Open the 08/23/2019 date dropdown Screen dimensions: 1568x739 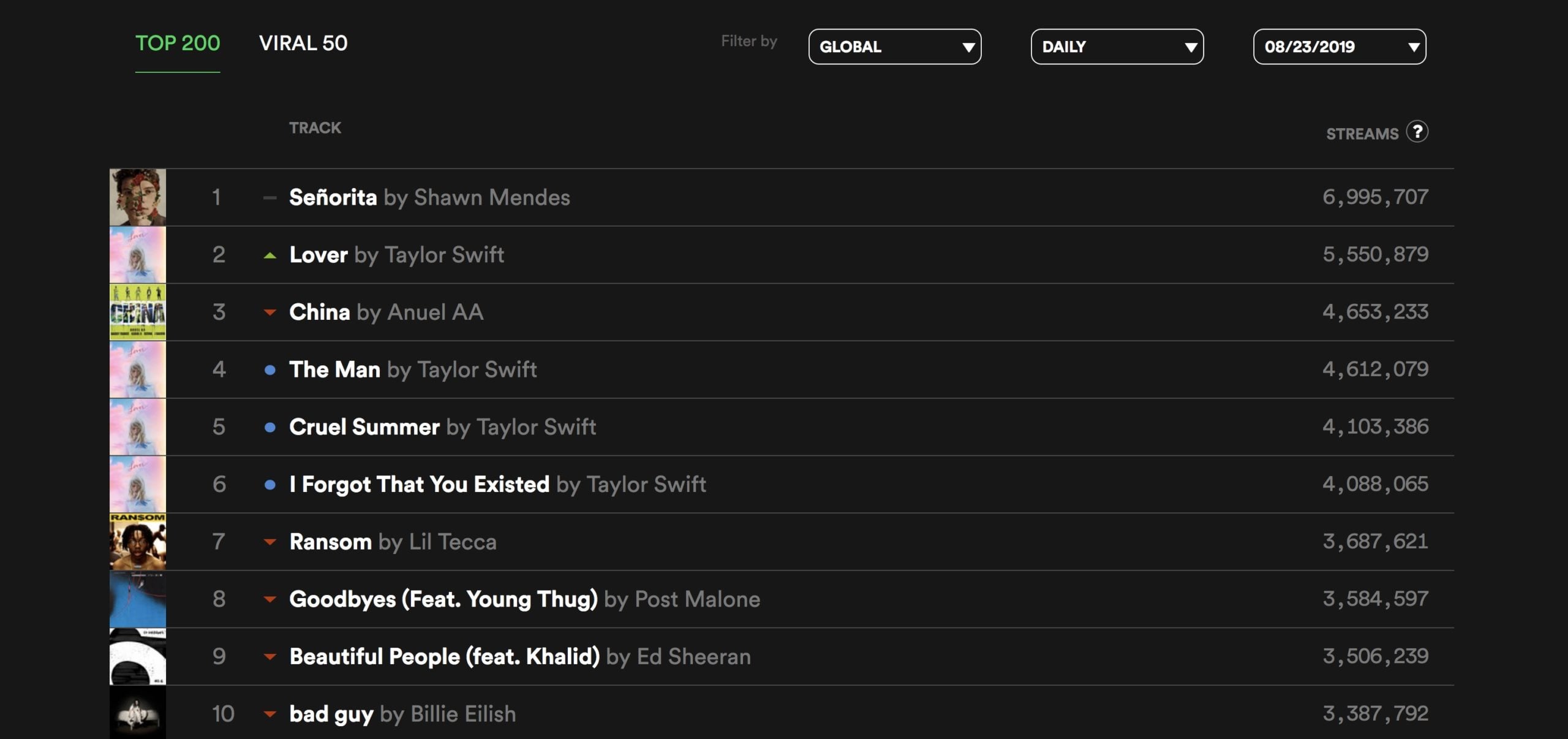(1339, 47)
